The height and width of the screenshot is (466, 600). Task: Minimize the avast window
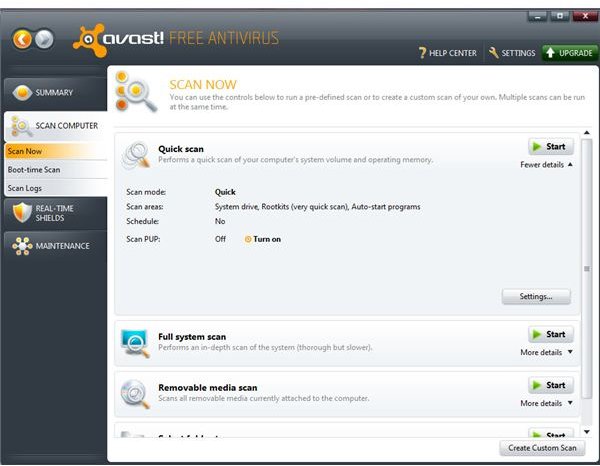point(537,16)
